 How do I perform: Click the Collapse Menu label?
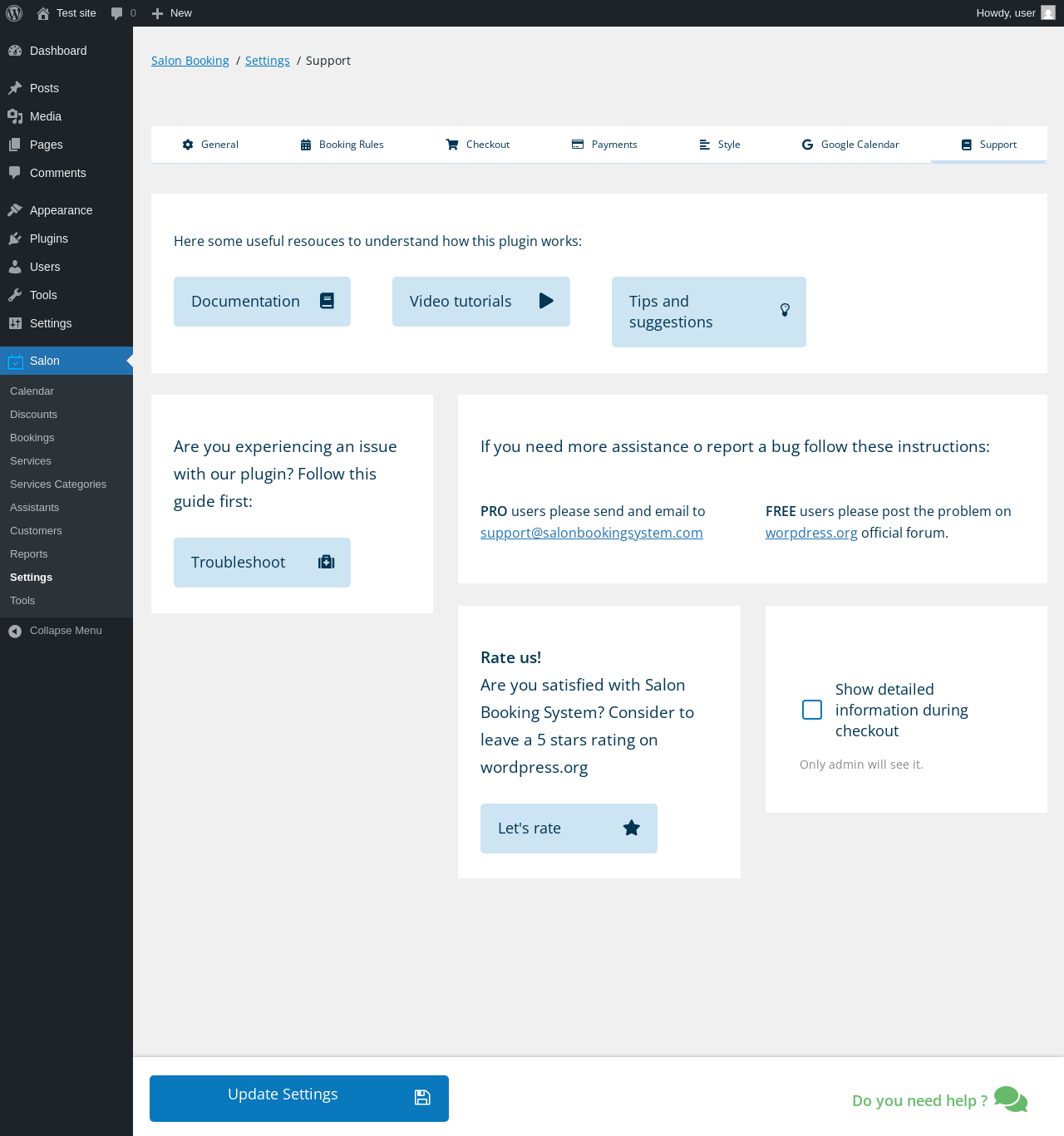tap(66, 631)
